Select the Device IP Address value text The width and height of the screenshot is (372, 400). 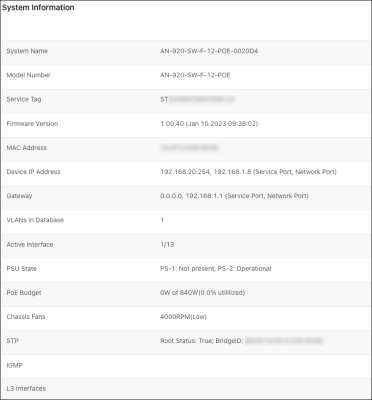point(248,172)
